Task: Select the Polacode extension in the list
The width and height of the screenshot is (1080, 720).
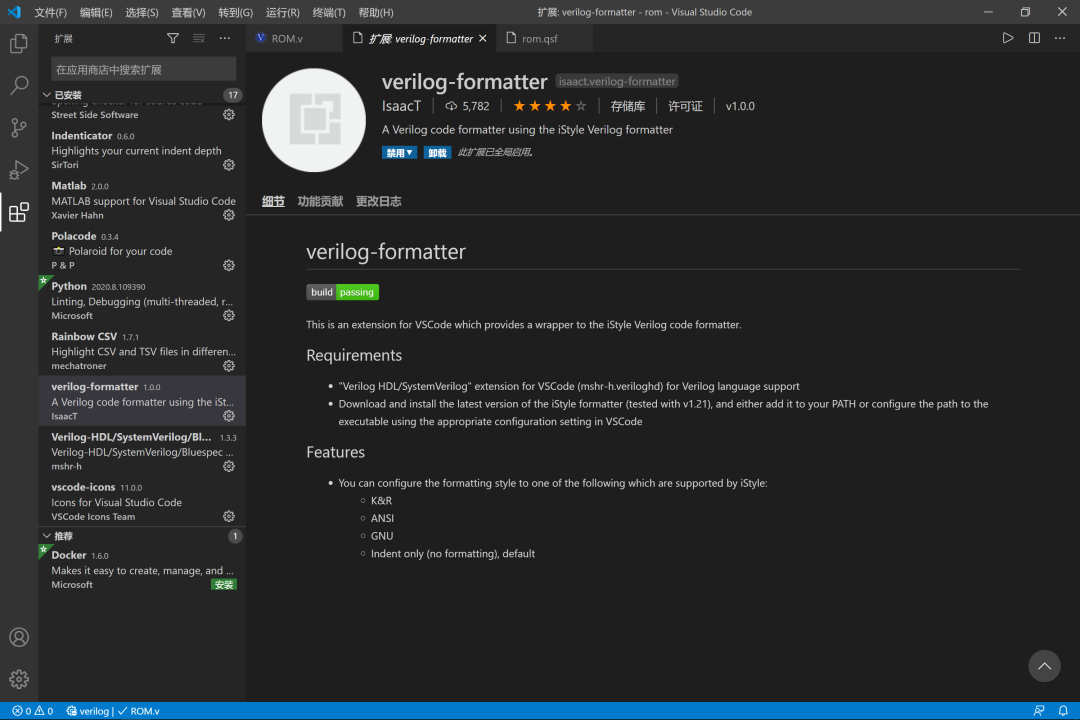Action: tap(142, 251)
